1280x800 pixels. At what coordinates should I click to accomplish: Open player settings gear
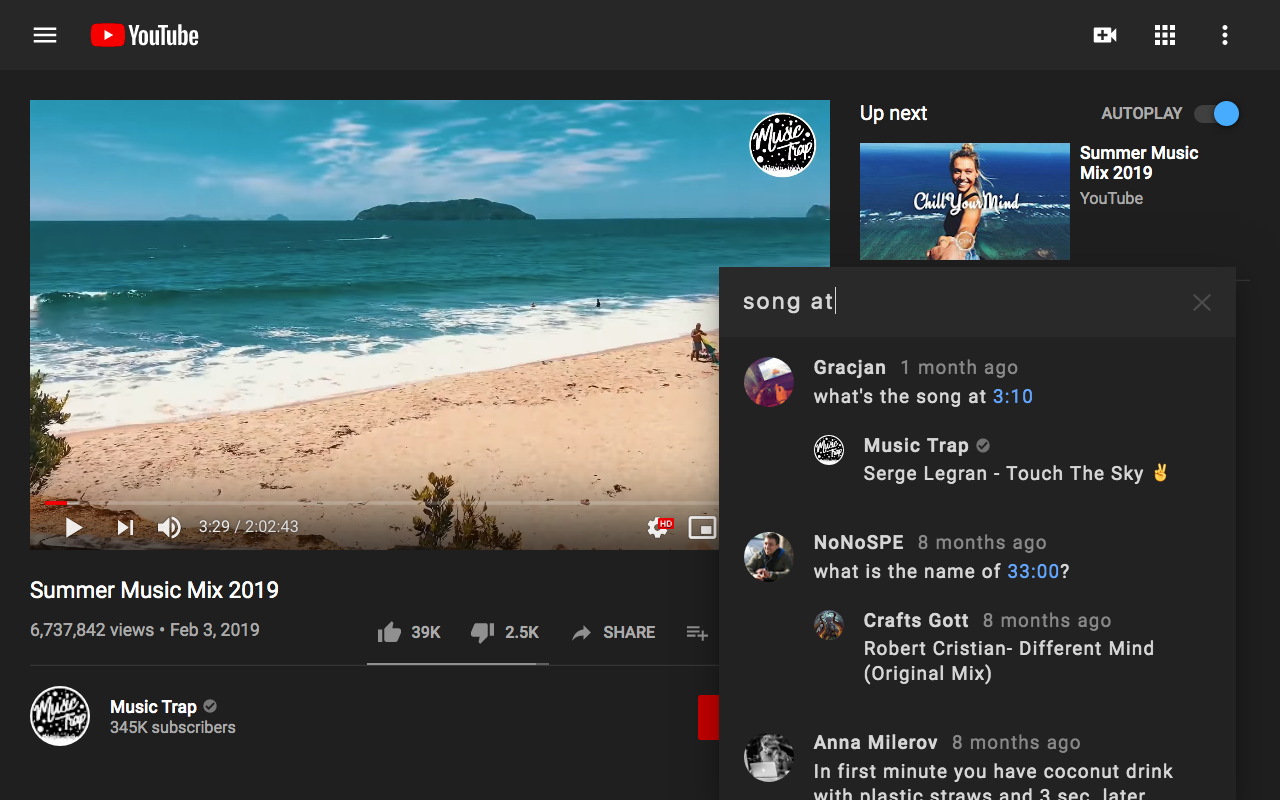tap(659, 527)
